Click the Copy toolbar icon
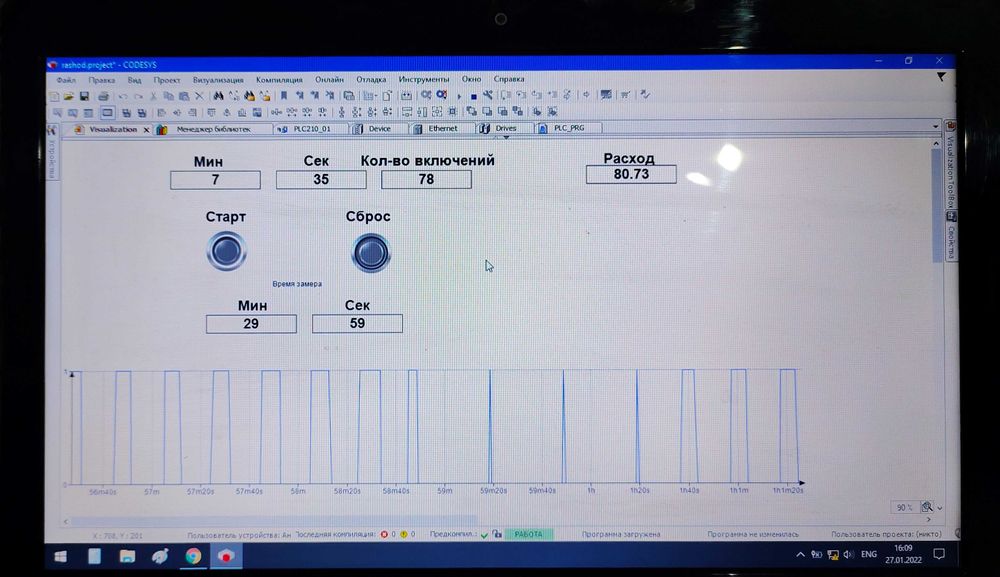The image size is (1000, 577). pos(168,96)
